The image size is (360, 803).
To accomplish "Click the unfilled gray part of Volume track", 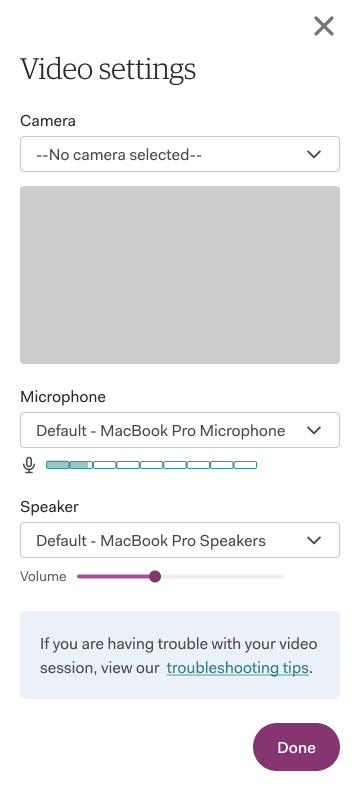I will (x=222, y=577).
